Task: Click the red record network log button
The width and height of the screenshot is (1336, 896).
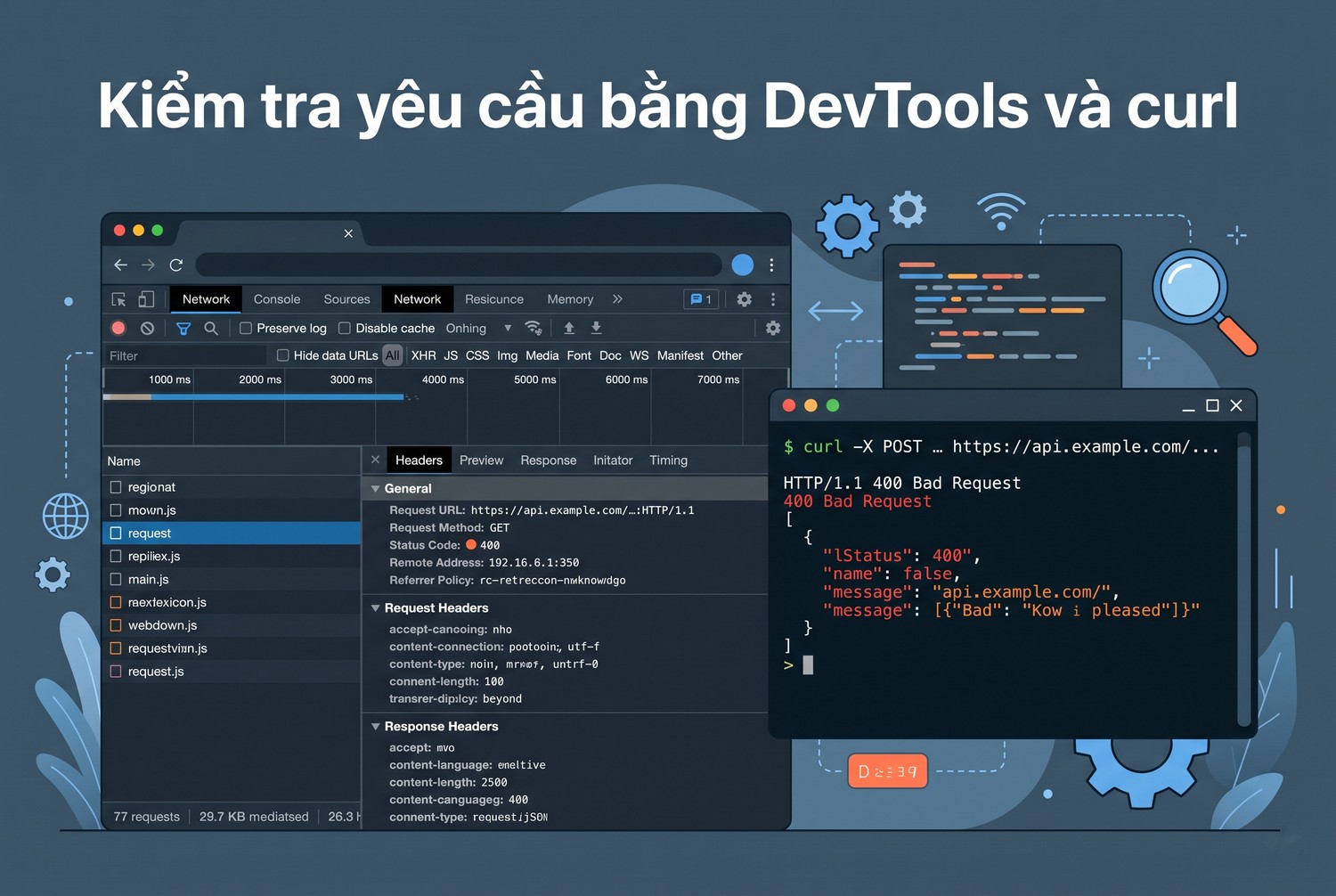Action: click(118, 328)
